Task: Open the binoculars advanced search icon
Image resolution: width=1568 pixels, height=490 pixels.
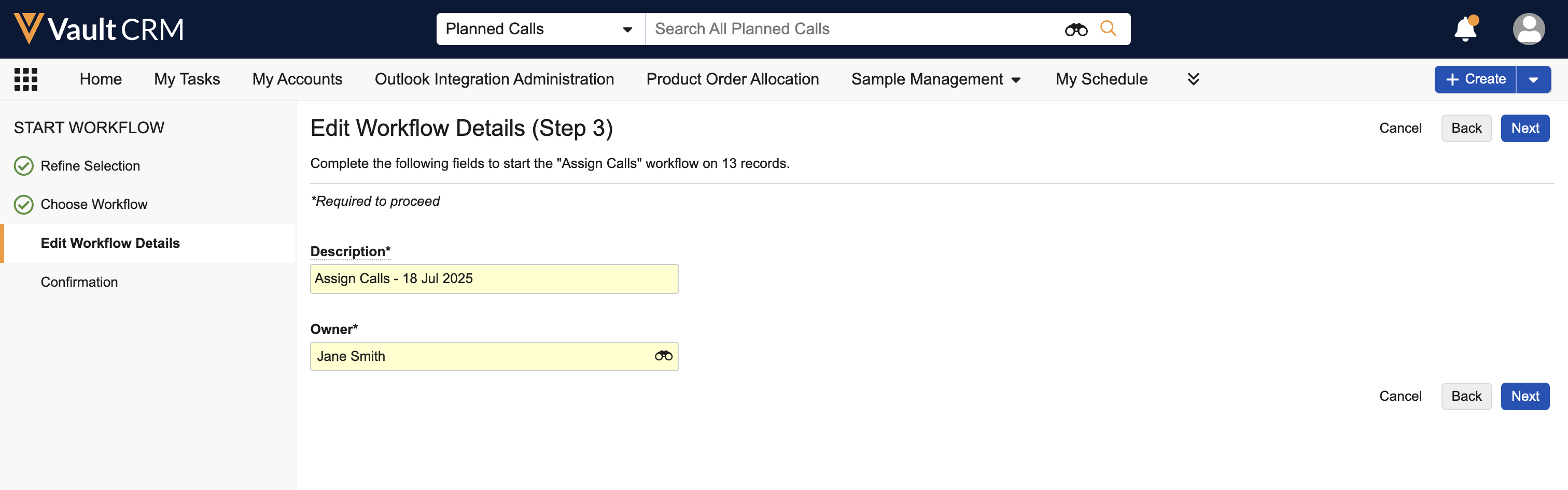Action: (1075, 29)
